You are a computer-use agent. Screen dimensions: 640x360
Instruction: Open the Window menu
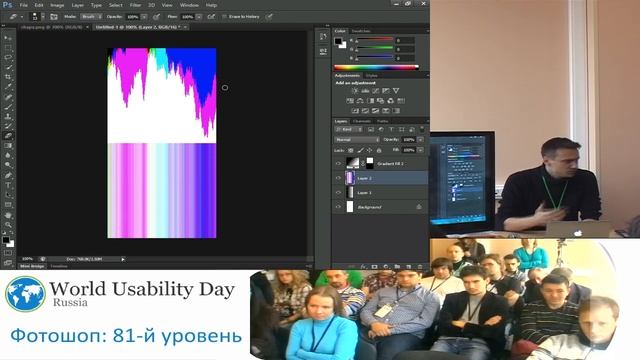click(189, 5)
